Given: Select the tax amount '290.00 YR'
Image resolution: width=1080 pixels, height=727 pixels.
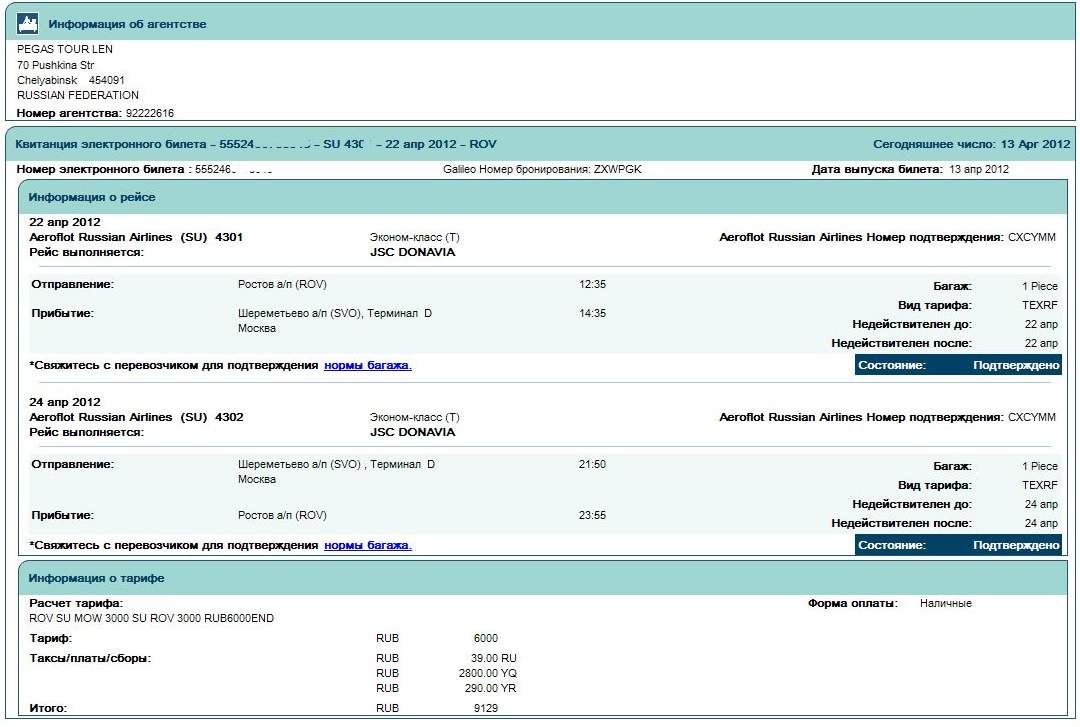Looking at the screenshot, I should 490,688.
